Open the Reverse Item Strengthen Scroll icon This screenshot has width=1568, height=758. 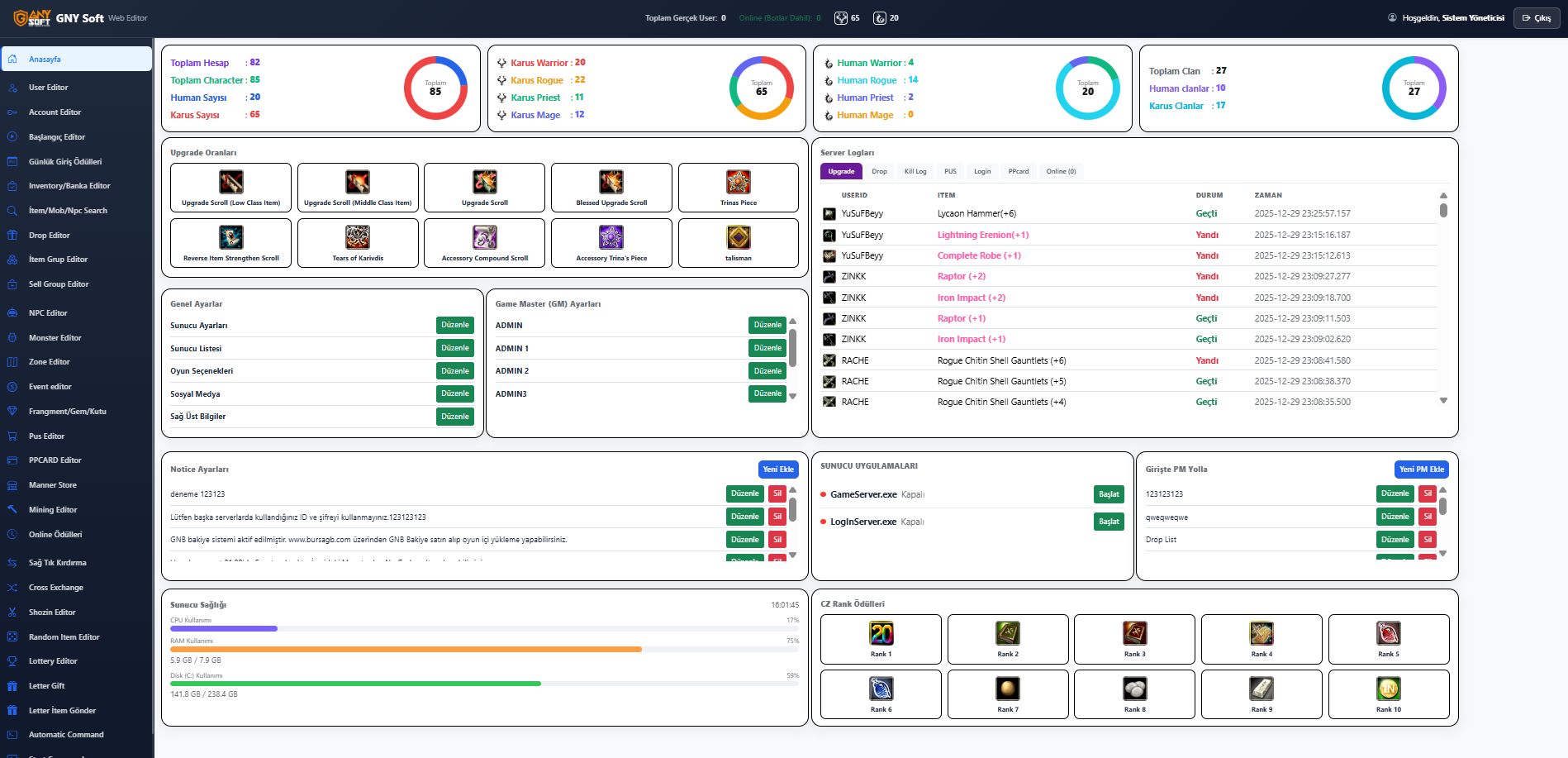[231, 237]
